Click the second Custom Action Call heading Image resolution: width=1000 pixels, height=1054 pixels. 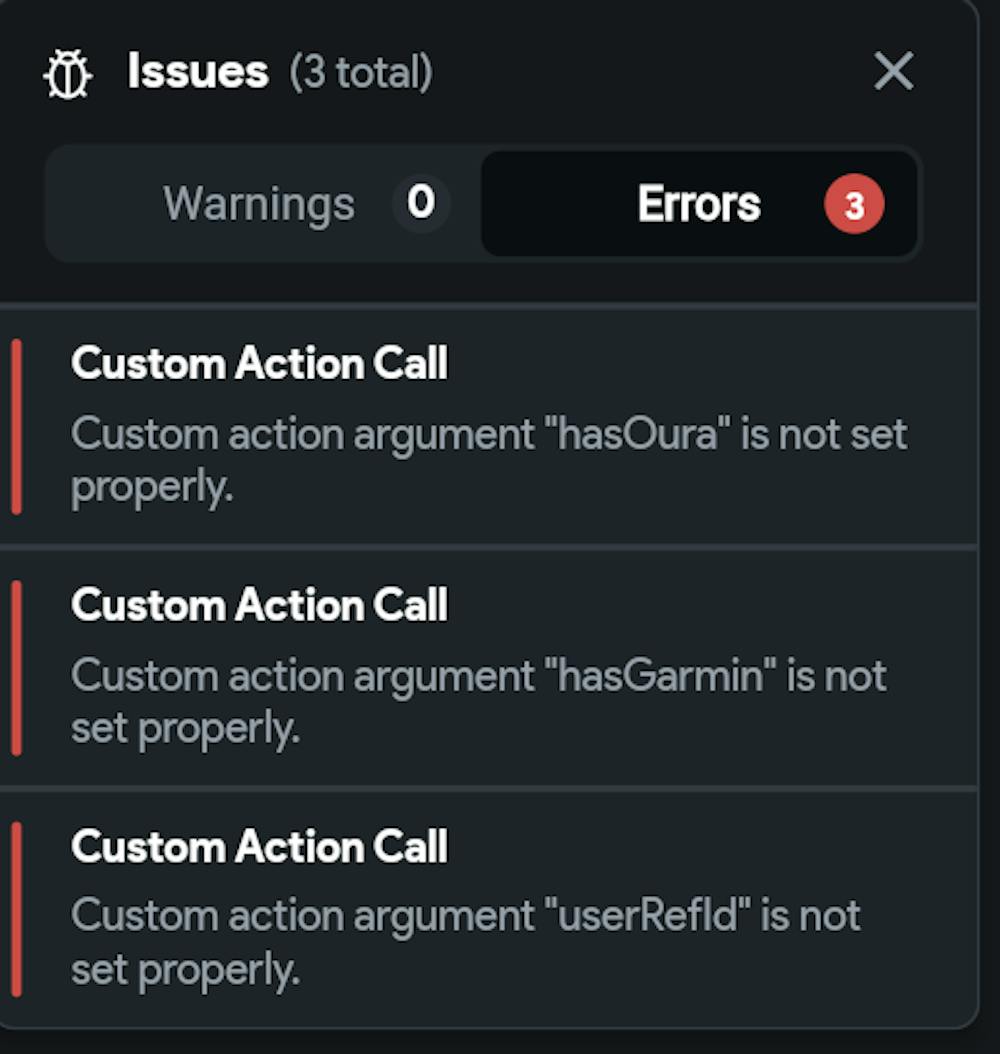point(258,605)
